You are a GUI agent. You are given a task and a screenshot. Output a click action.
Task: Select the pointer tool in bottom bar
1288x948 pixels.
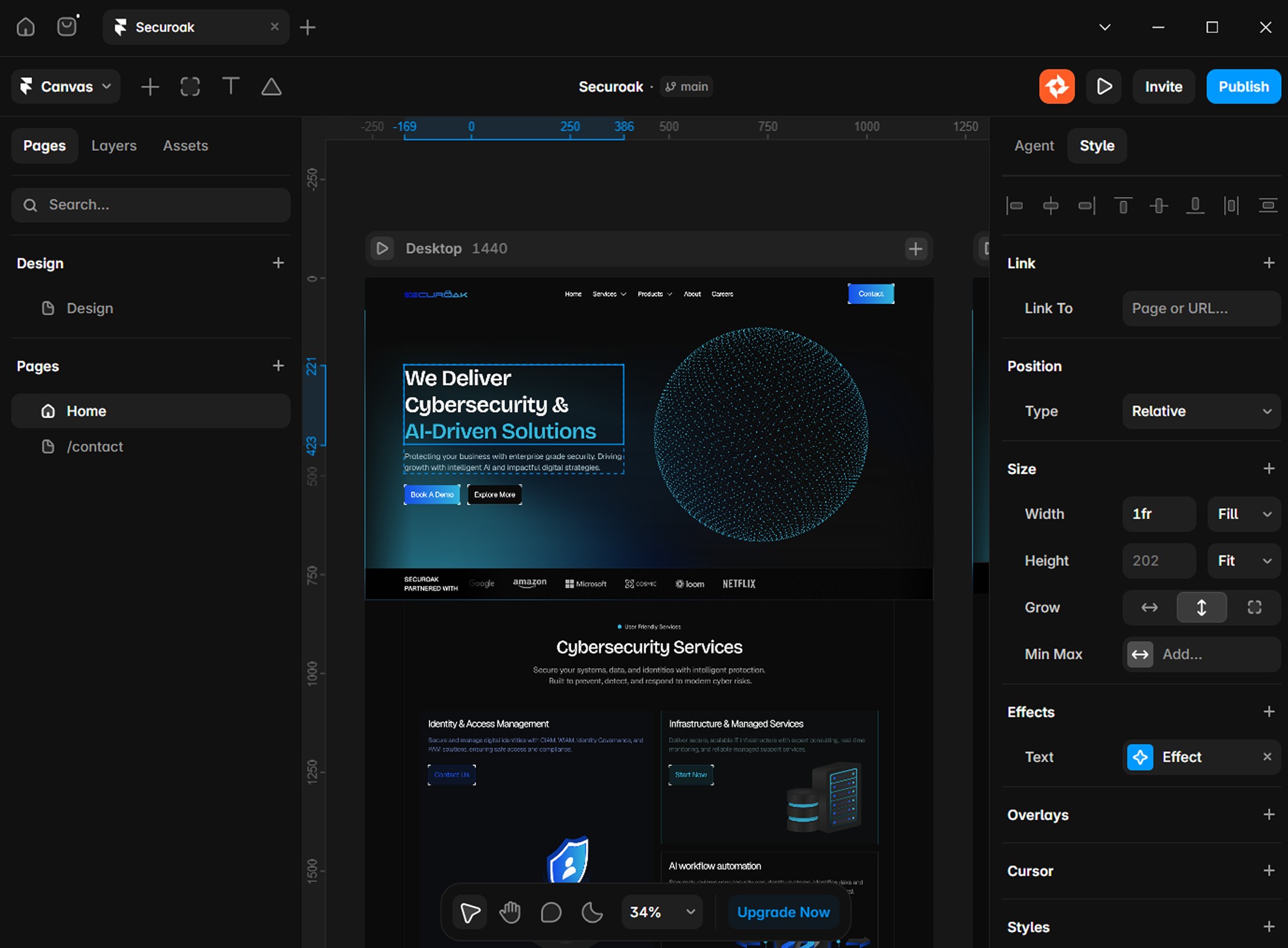(470, 912)
